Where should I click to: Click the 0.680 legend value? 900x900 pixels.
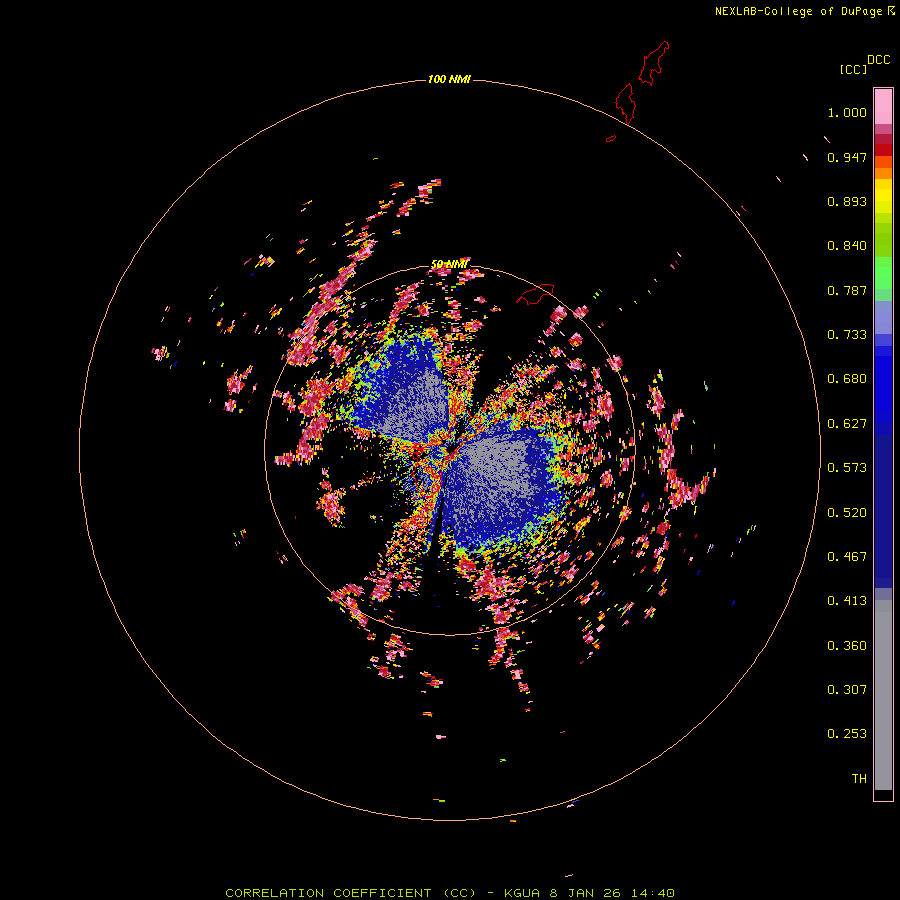click(847, 379)
